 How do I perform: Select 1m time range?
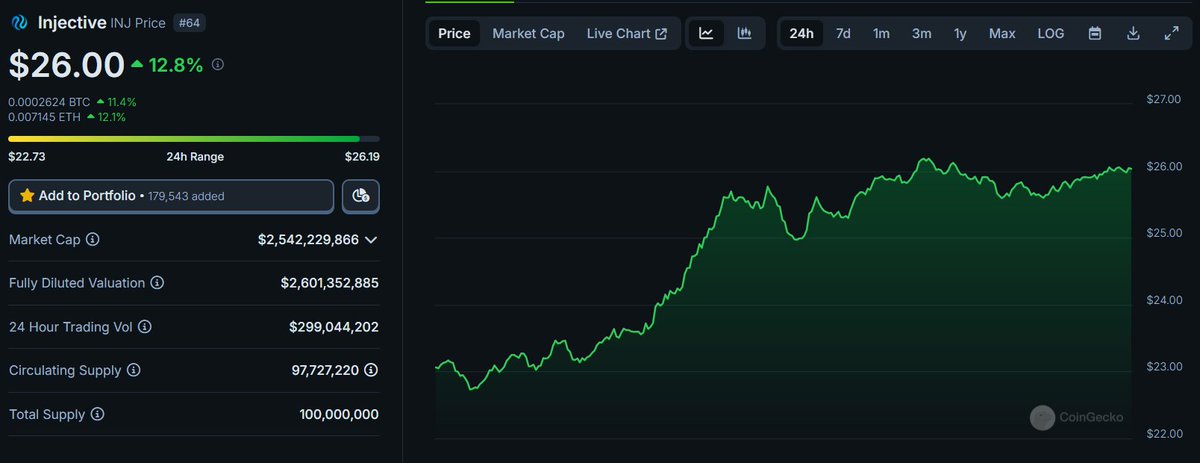[881, 33]
